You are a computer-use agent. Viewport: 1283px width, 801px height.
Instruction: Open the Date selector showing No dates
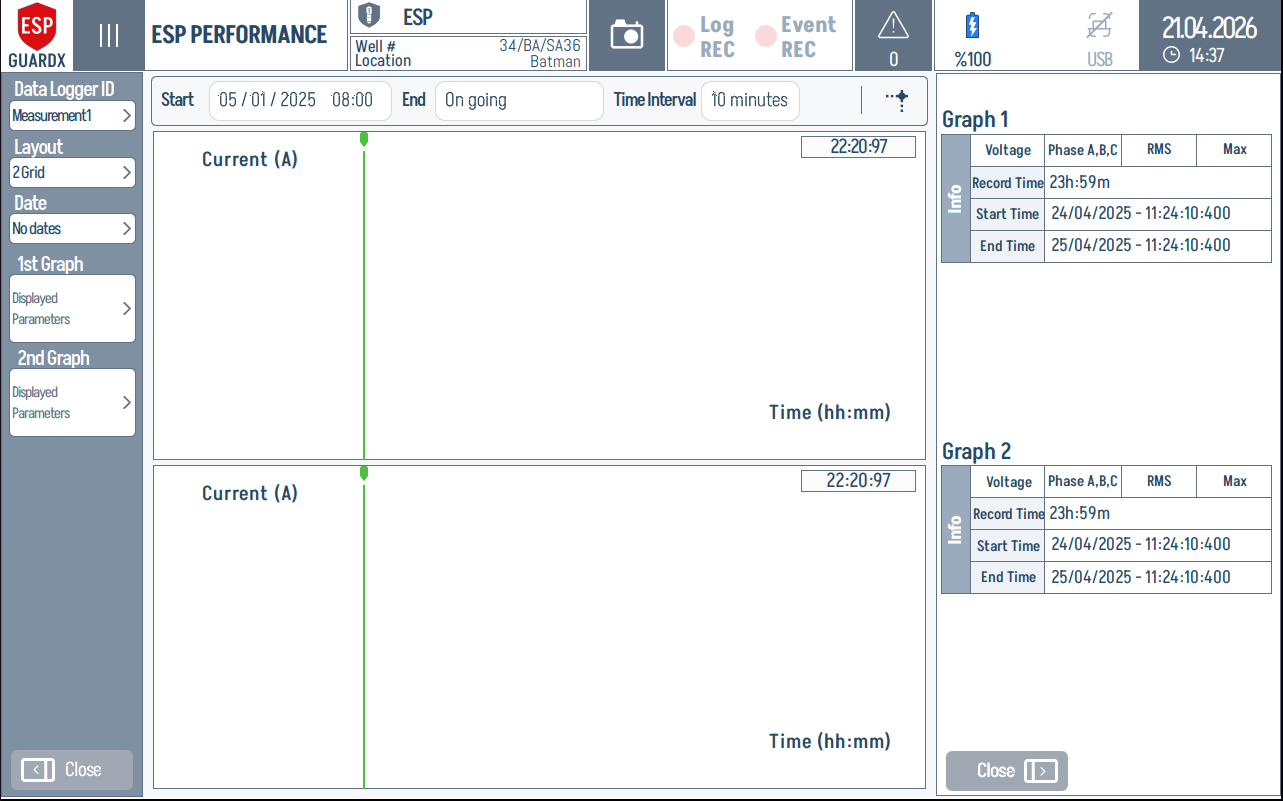pos(71,228)
